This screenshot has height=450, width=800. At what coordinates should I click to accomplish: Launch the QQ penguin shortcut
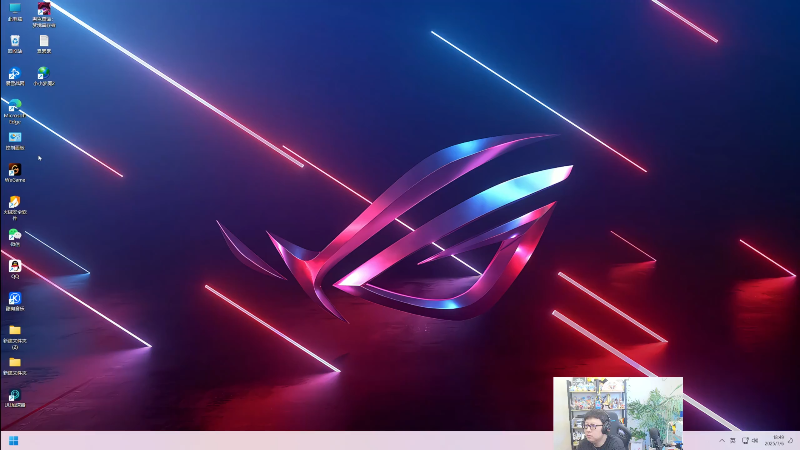click(15, 269)
